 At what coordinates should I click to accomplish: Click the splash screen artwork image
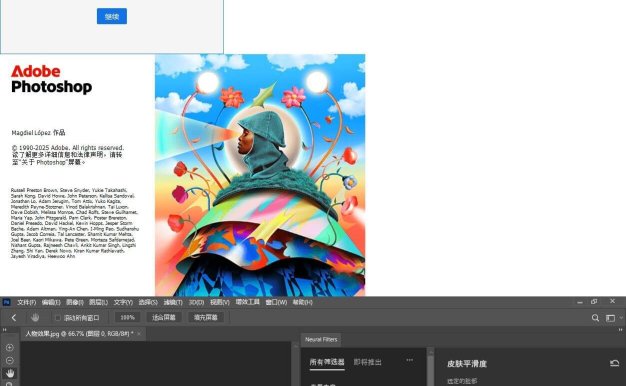point(260,175)
